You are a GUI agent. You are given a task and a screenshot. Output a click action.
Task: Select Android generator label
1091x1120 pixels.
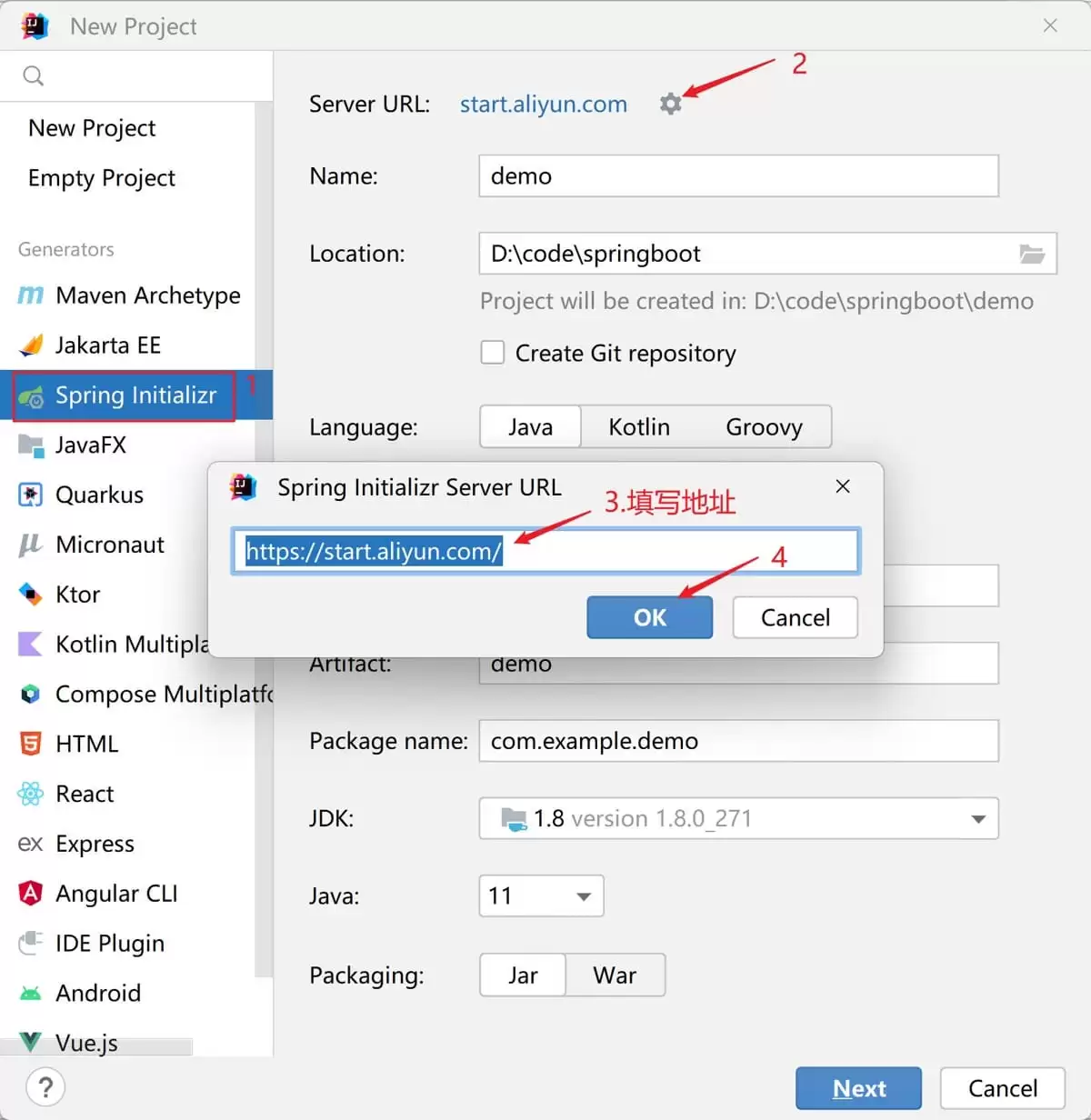[x=98, y=993]
